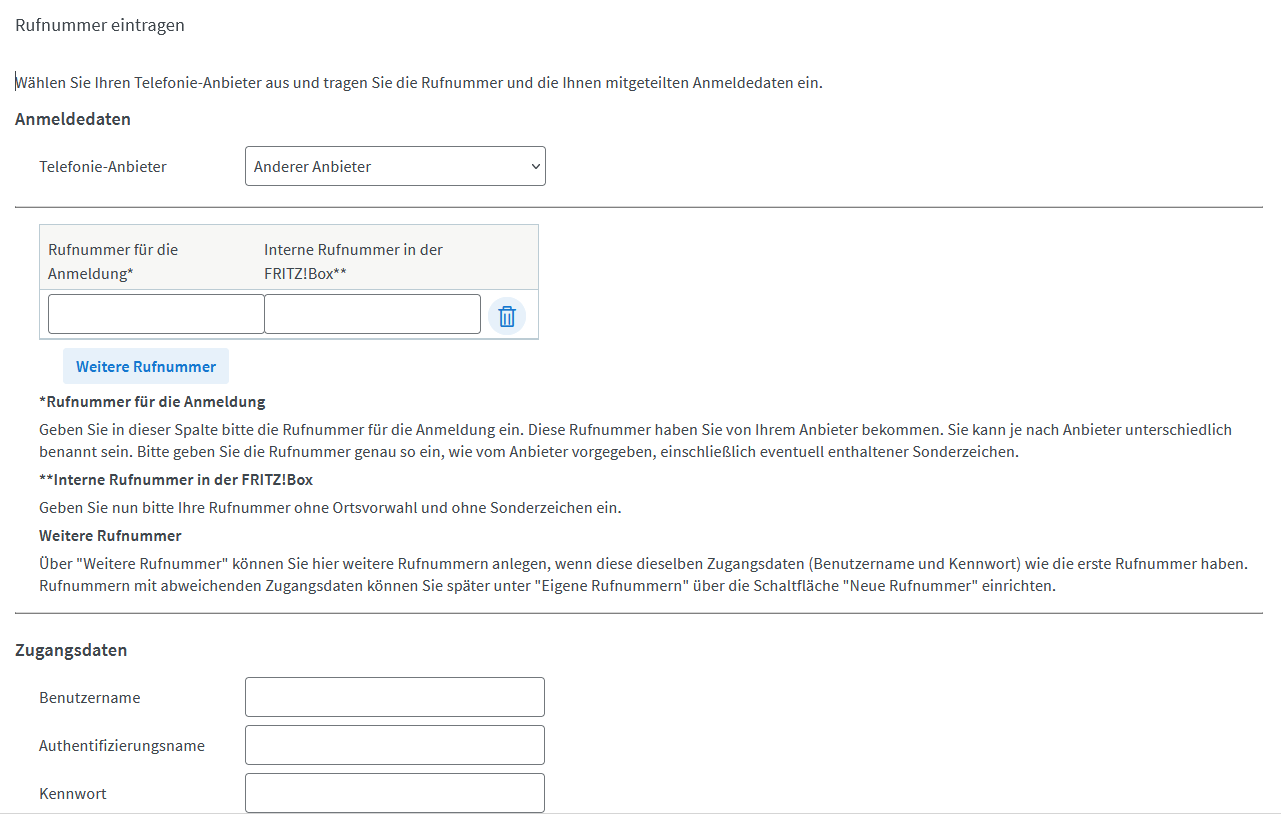
Task: Click into the Benutzername text field
Action: (395, 697)
